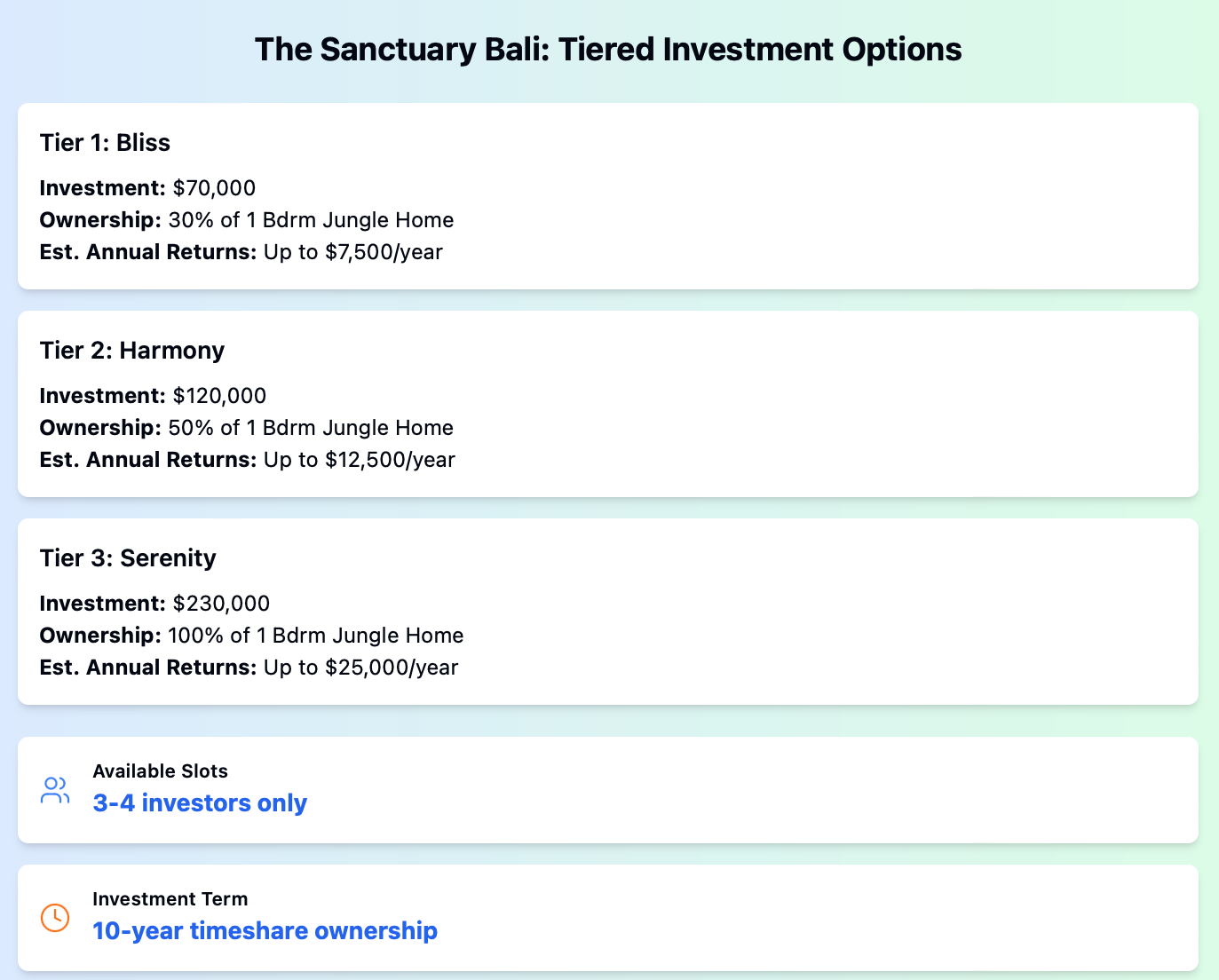The width and height of the screenshot is (1219, 980).
Task: Click 'Up to $7,500/year' returns text
Action: click(353, 252)
